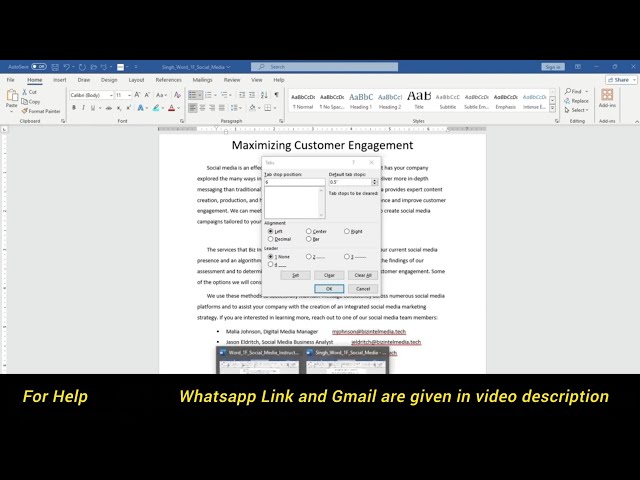Screen dimensions: 640x480
Task: Align text right in the ribbon
Action: [212, 108]
